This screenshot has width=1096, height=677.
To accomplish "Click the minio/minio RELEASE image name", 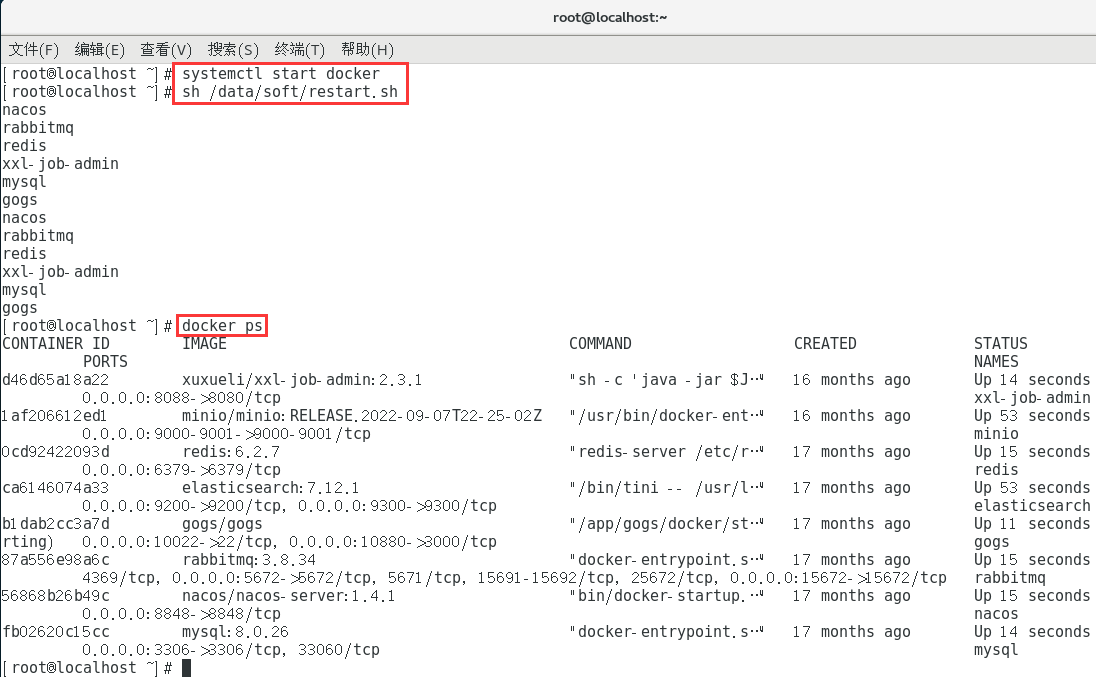I will point(362,416).
